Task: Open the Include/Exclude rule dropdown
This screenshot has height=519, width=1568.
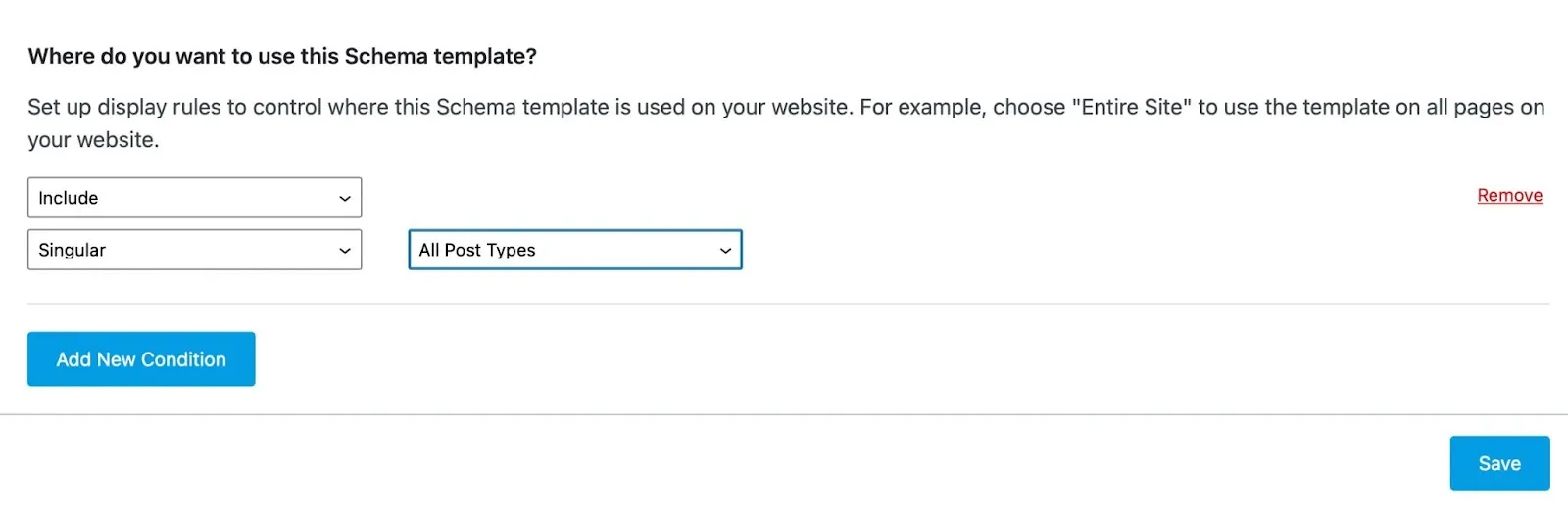Action: (194, 198)
